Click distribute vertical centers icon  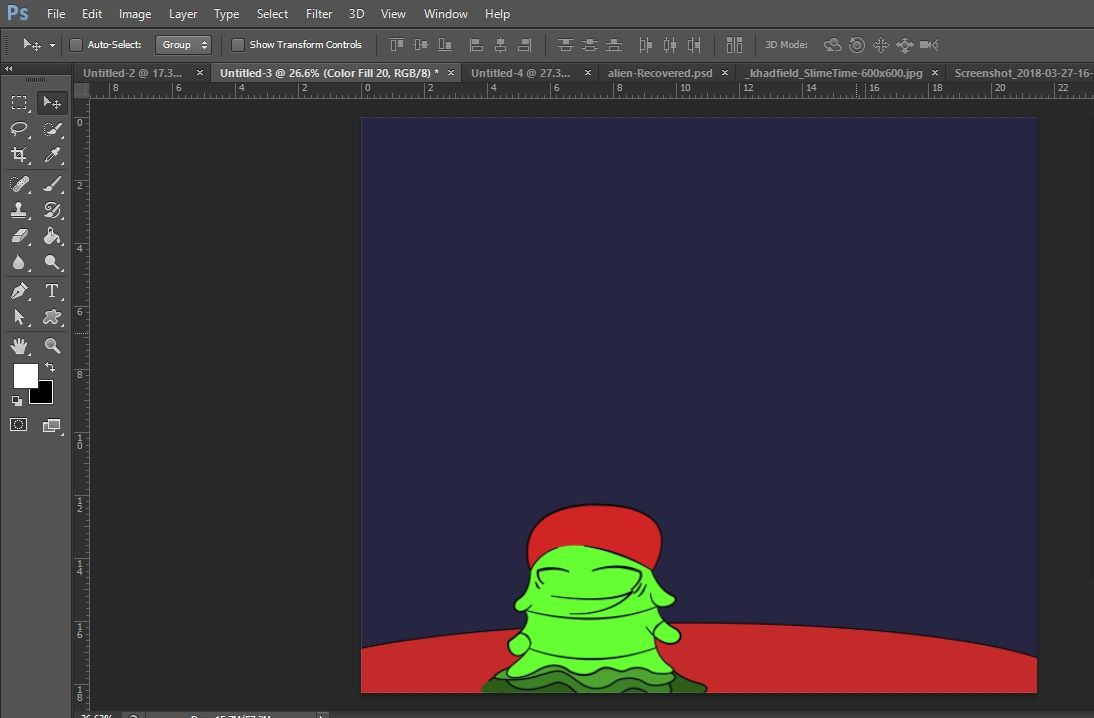pyautogui.click(x=590, y=45)
